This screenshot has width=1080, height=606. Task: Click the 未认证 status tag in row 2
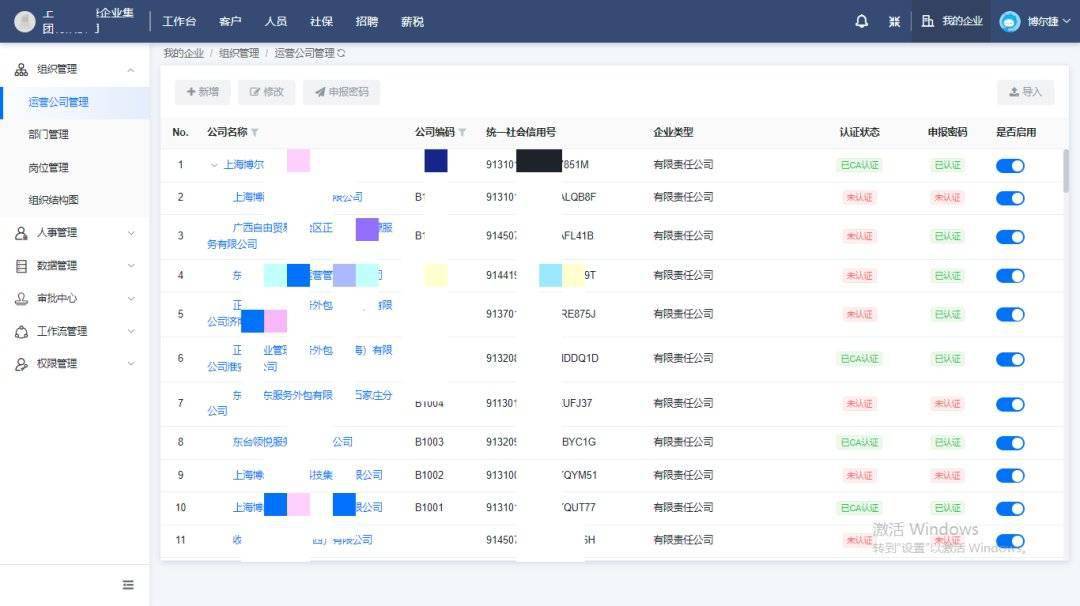859,198
